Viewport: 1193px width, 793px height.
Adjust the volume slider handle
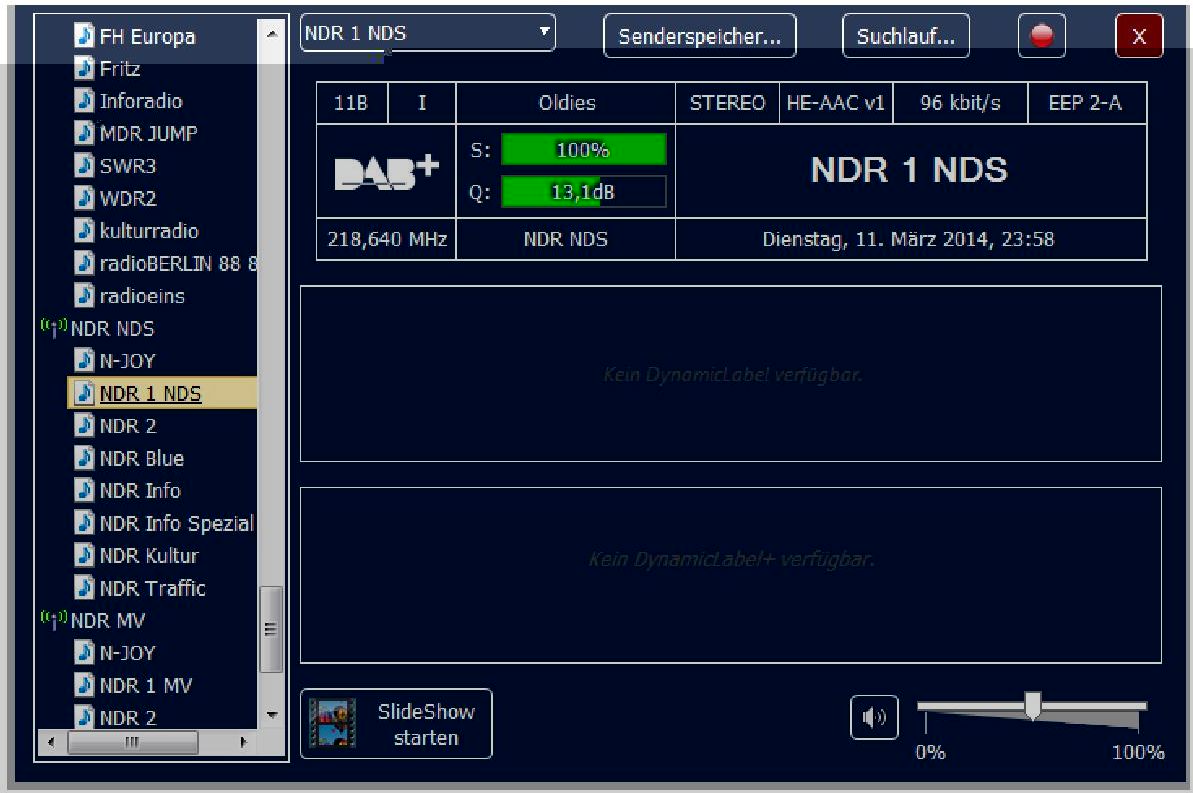pyautogui.click(x=1033, y=705)
